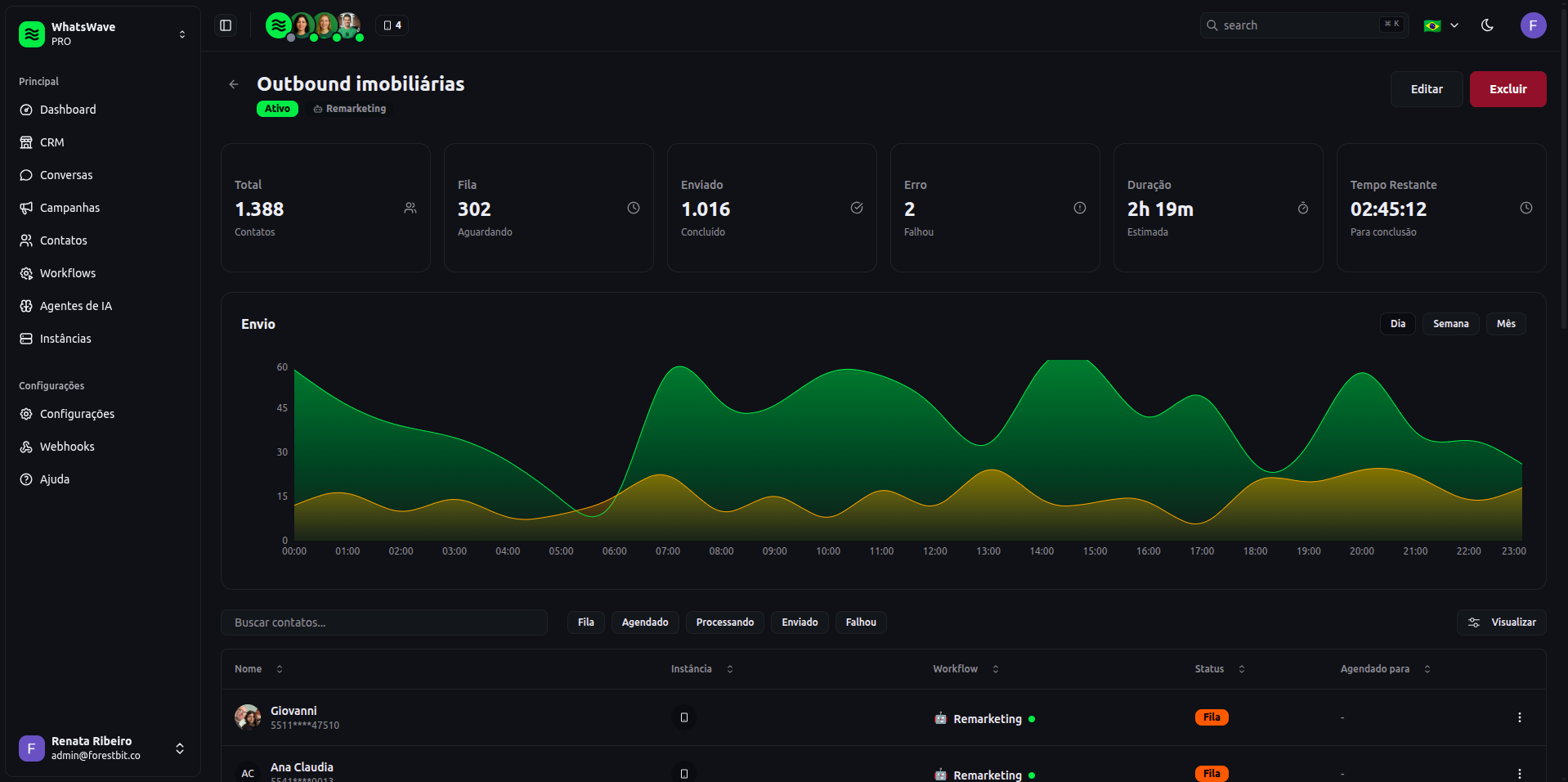Image resolution: width=1568 pixels, height=782 pixels.
Task: Click the check icon in Enviado card
Action: pyautogui.click(x=857, y=208)
